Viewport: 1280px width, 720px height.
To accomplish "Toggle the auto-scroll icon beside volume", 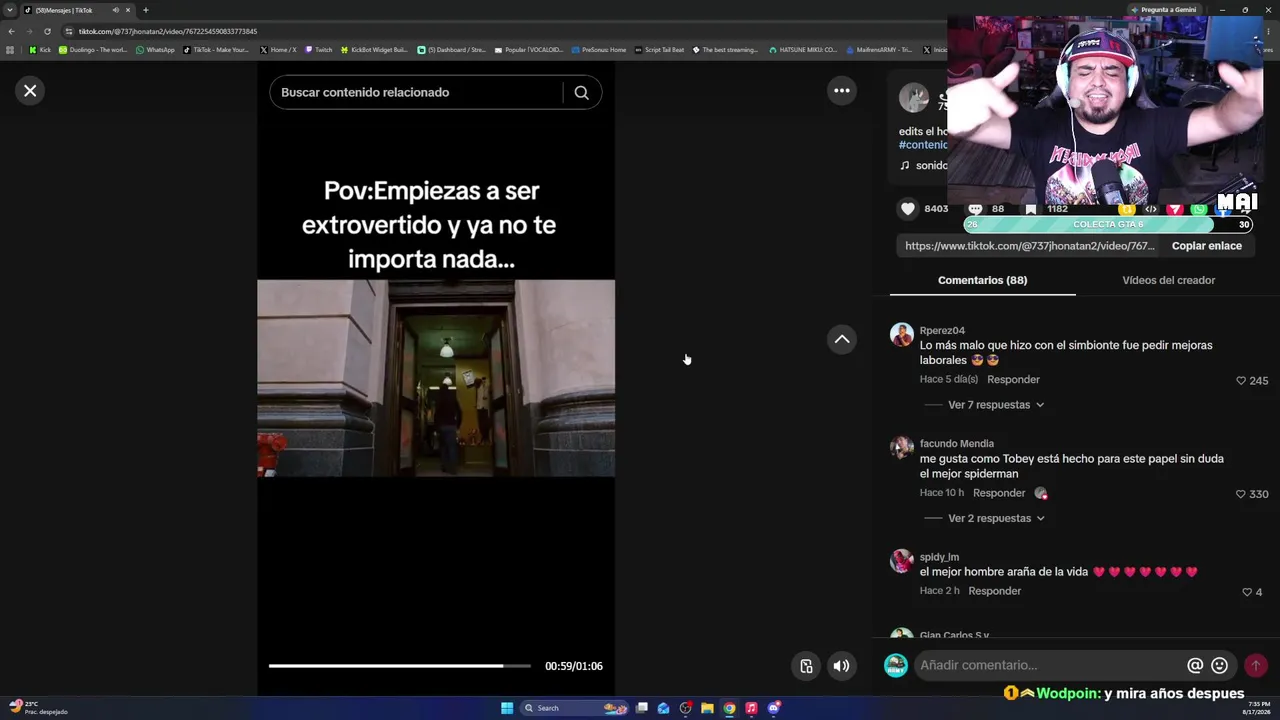I will point(806,666).
